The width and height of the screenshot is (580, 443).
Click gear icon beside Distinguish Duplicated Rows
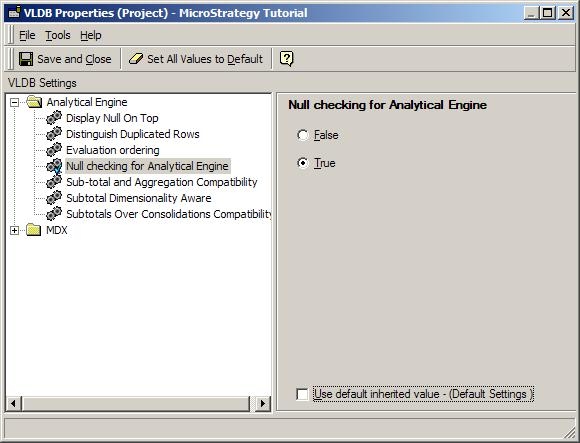click(x=54, y=134)
